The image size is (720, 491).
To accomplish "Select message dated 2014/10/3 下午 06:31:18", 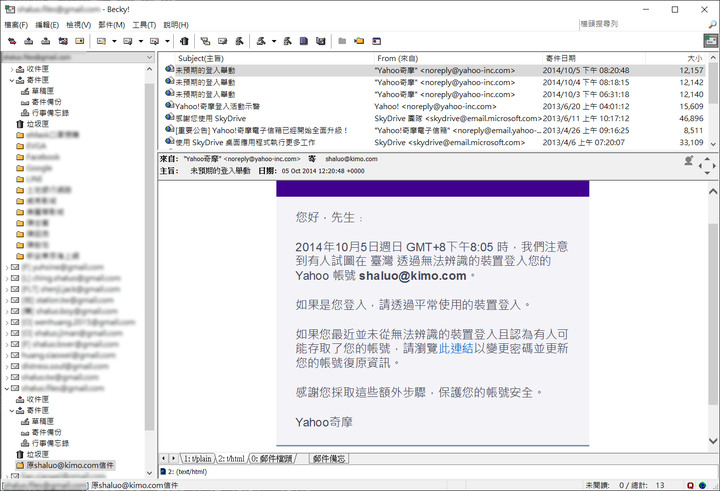I will [432, 94].
